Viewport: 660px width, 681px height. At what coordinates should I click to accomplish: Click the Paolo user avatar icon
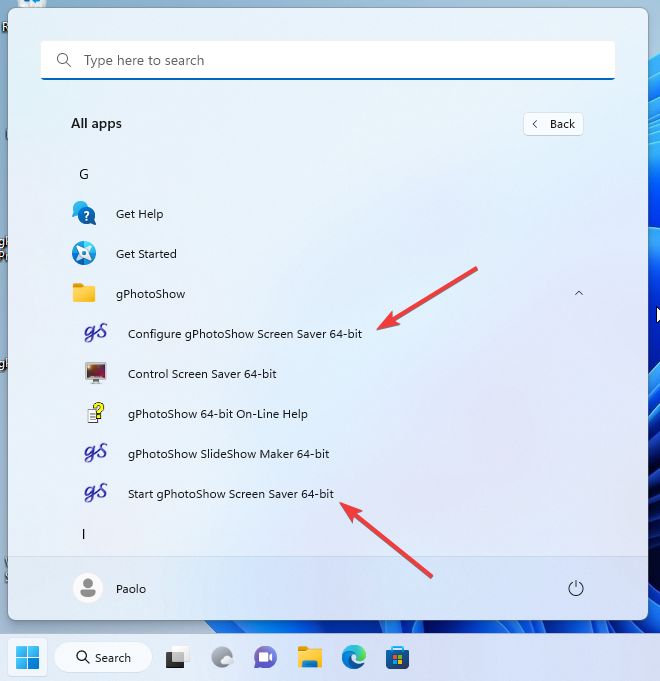coord(88,588)
